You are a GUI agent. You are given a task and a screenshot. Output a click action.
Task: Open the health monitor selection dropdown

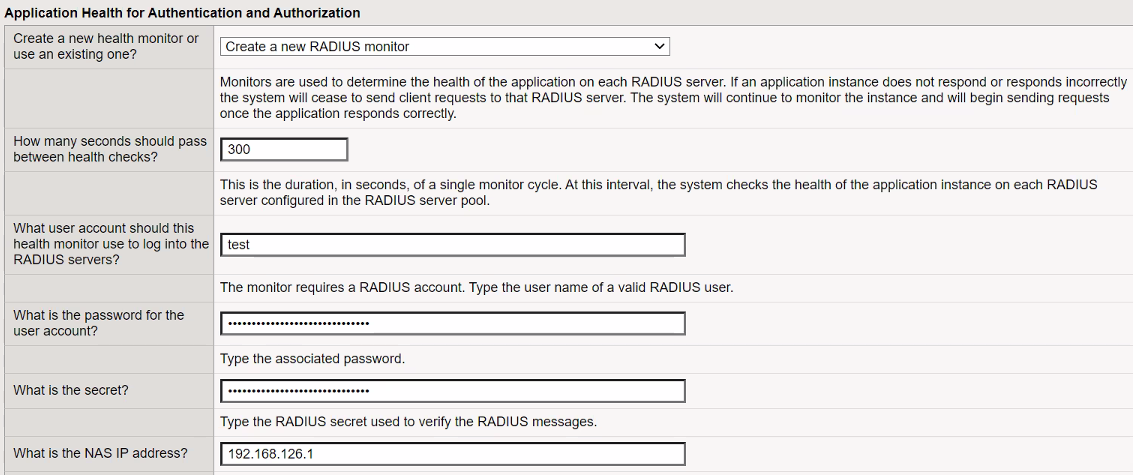(444, 46)
